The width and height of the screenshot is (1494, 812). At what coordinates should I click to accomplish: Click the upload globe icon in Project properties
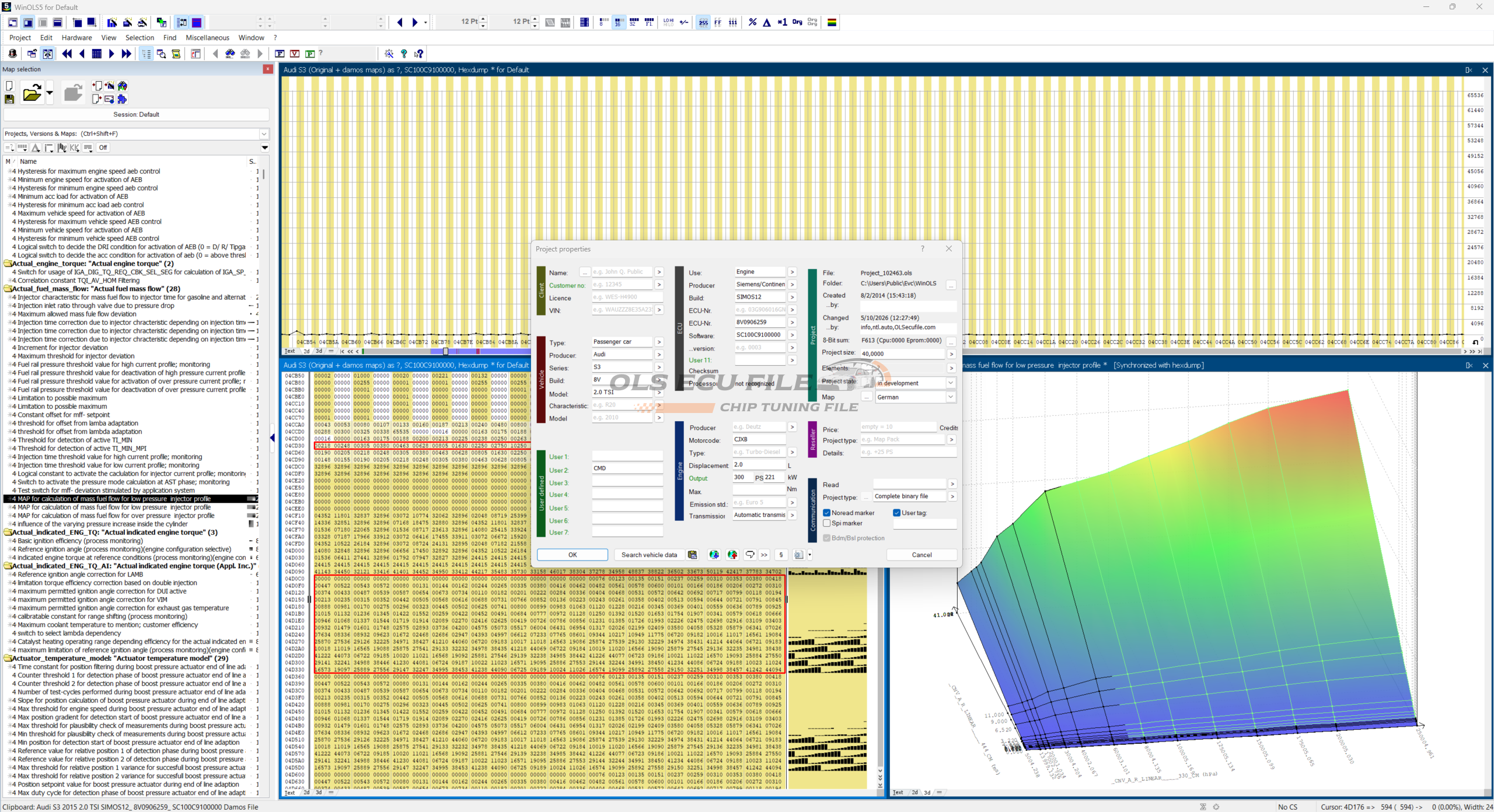732,555
